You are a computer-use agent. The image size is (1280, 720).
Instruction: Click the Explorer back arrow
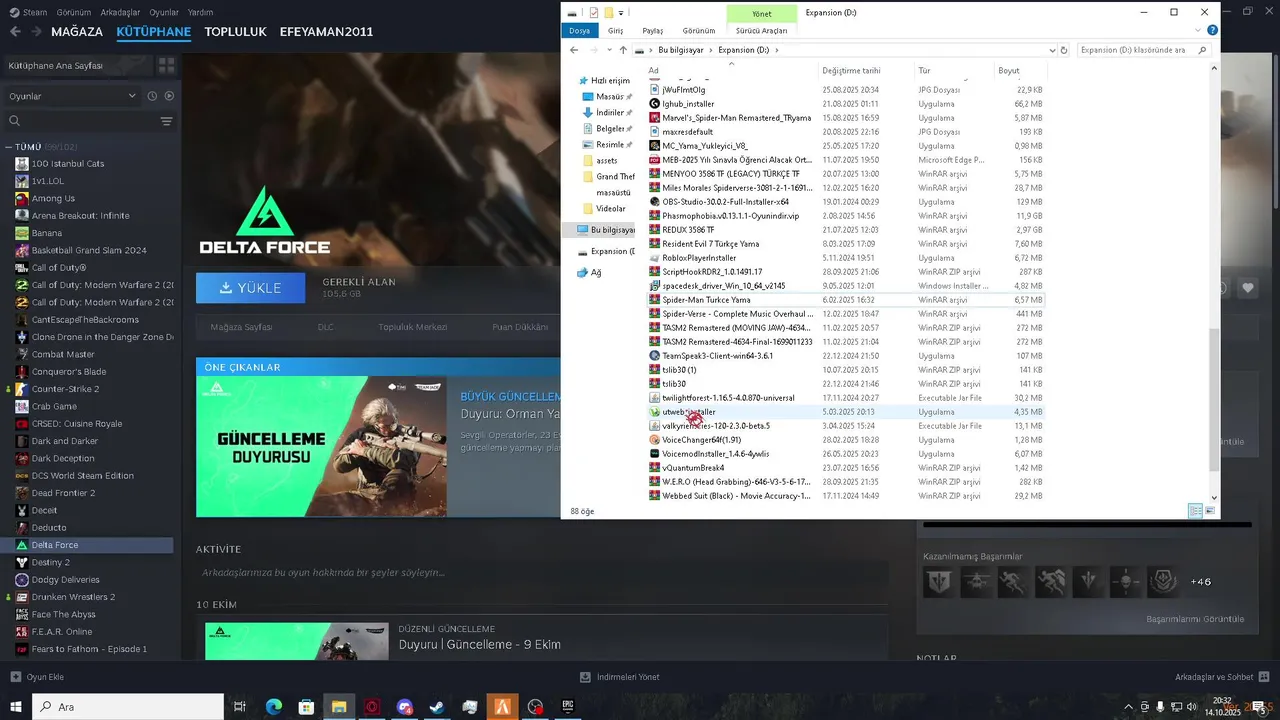574,50
